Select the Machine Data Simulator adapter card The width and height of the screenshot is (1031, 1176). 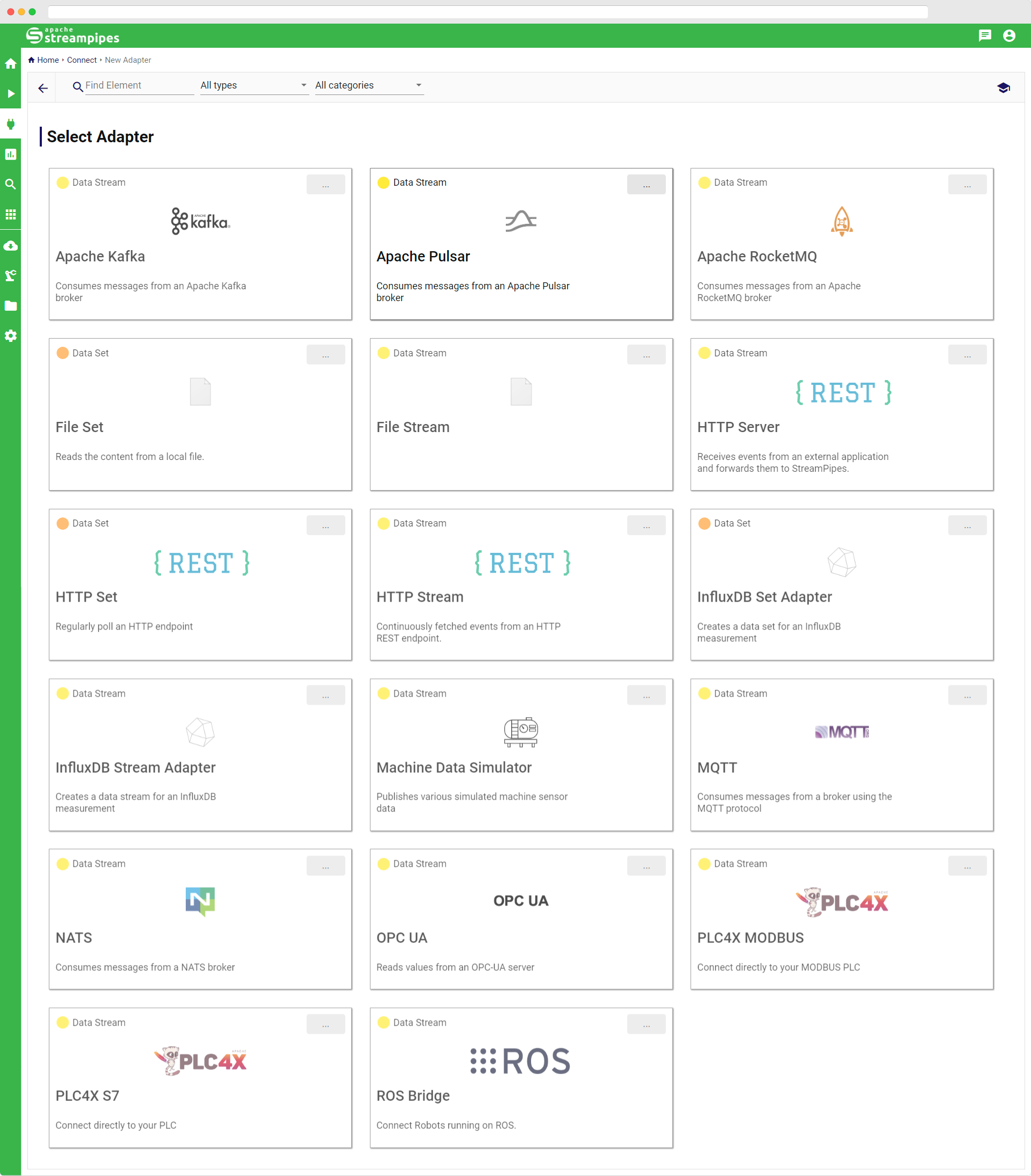[x=521, y=754]
